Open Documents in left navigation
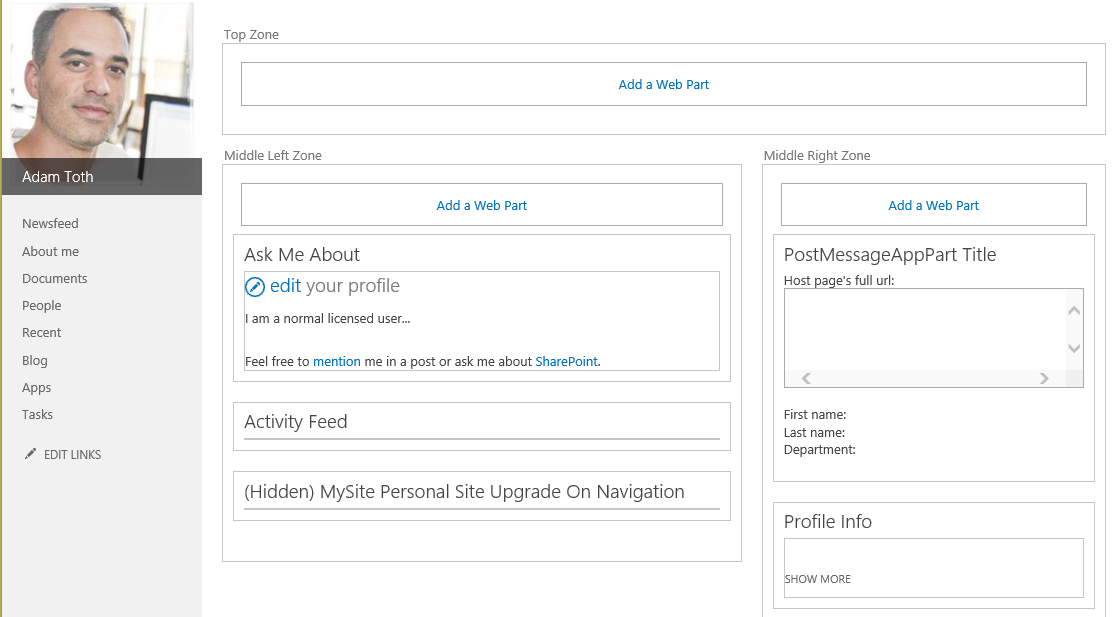The width and height of the screenshot is (1113, 617). tap(55, 278)
